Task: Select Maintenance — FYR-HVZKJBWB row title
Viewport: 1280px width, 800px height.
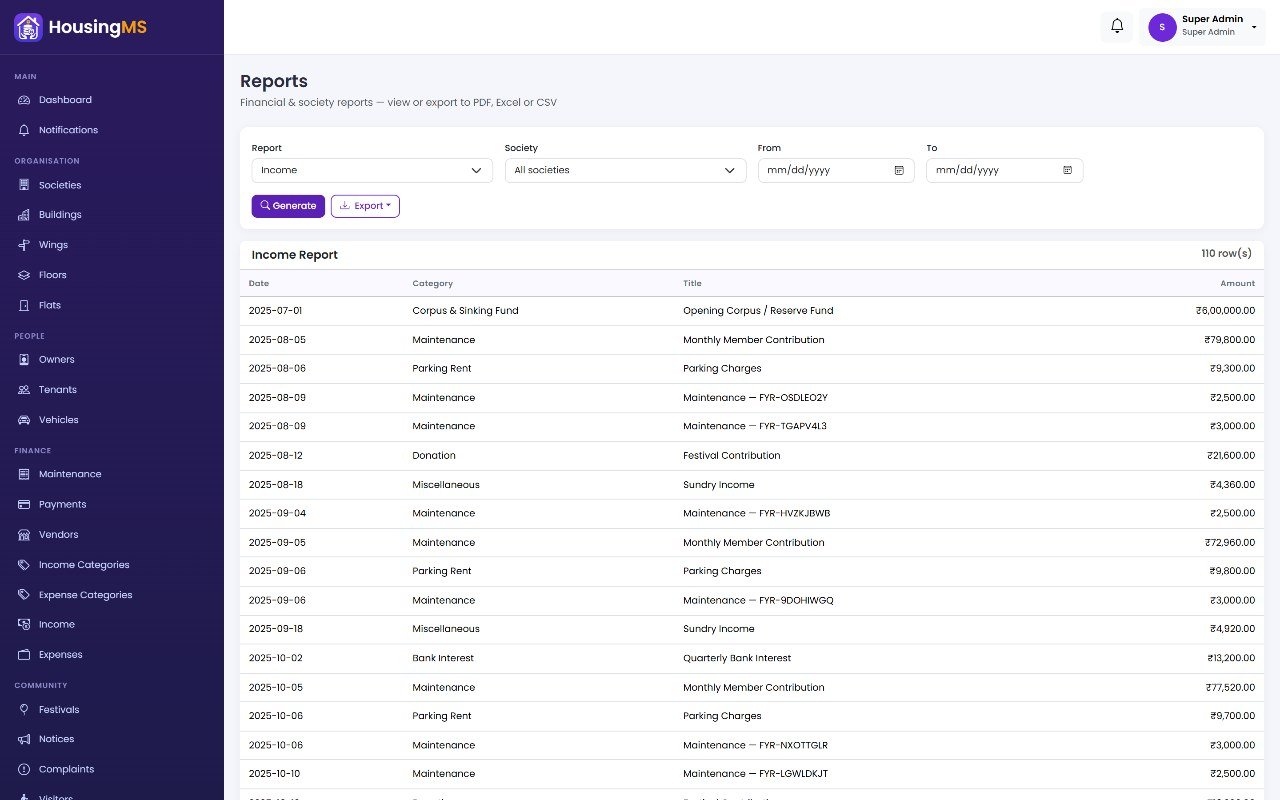Action: pos(756,514)
